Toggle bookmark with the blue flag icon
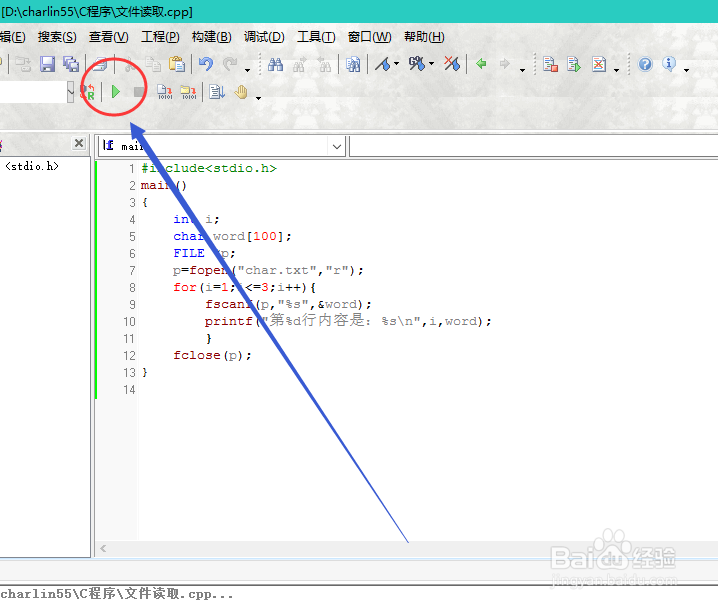The height and width of the screenshot is (605, 718). click(383, 64)
